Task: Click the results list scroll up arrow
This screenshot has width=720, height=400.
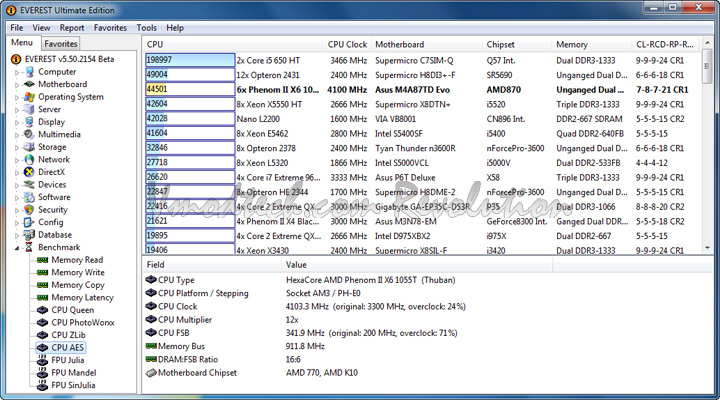Action: [x=707, y=43]
